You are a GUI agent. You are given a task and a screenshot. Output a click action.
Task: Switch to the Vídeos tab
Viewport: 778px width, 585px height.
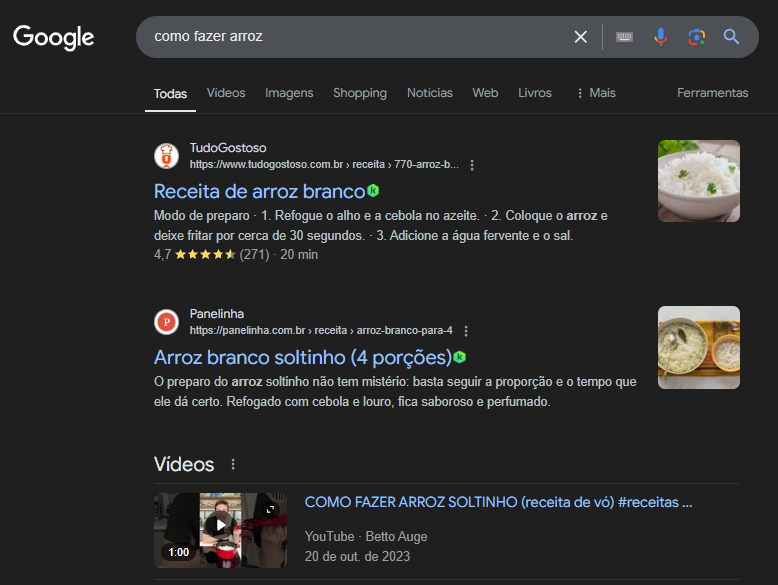coord(226,93)
